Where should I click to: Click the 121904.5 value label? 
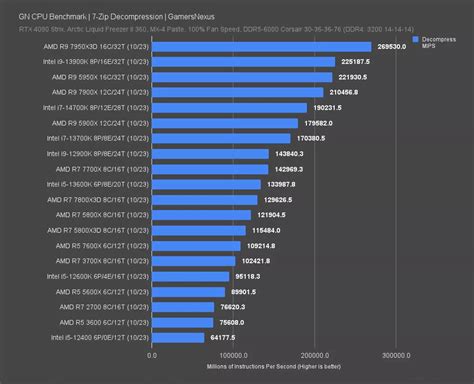pyautogui.click(x=271, y=215)
